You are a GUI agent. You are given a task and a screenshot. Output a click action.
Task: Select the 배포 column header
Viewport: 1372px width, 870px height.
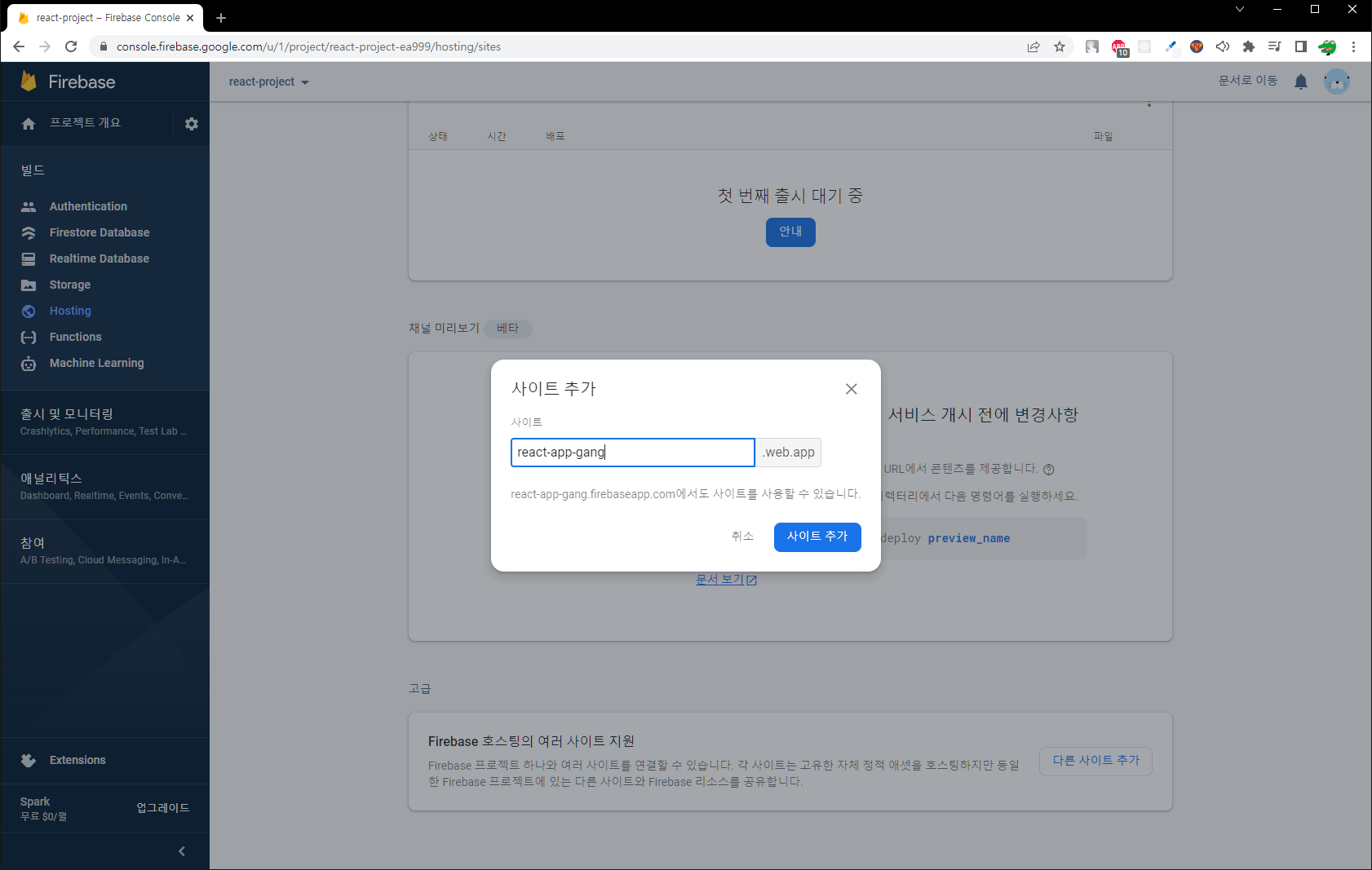[x=555, y=136]
